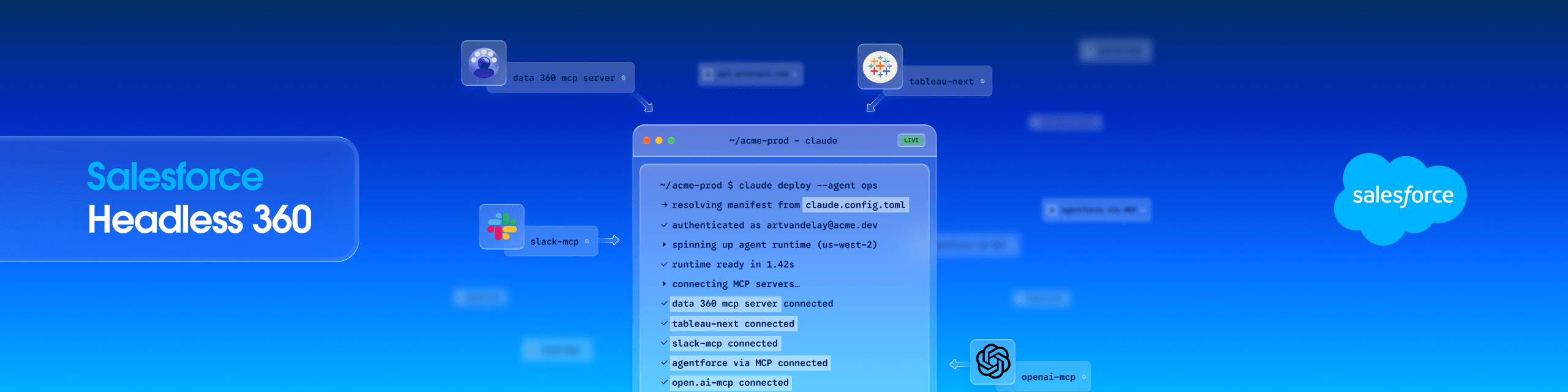
Task: Click the status dot beside 'data 360 mcp server'
Action: pos(624,78)
